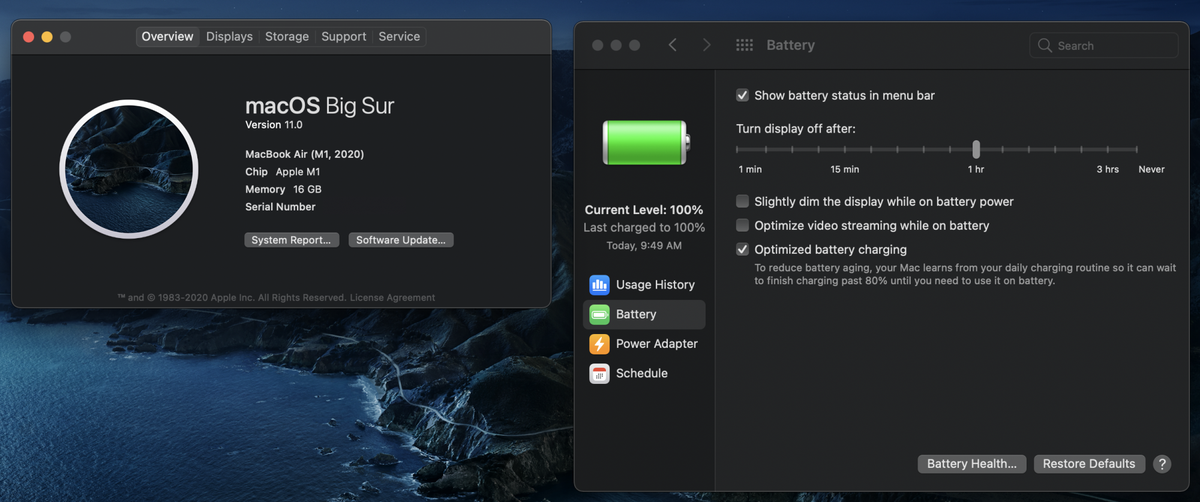Select the Power Adapter sidebar row
The width and height of the screenshot is (1200, 502).
[644, 344]
